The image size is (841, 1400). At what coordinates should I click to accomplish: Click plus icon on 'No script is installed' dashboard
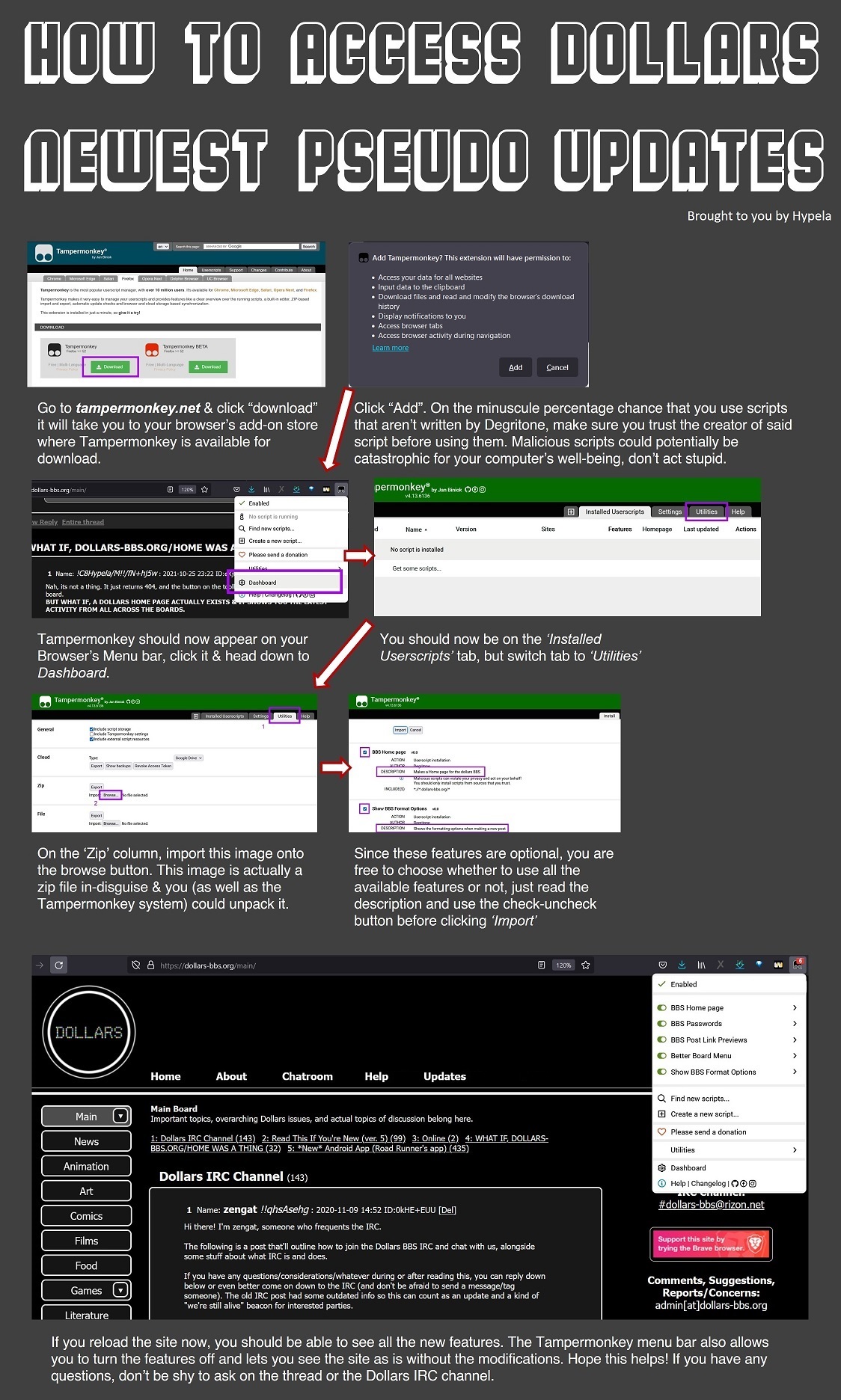tap(571, 512)
